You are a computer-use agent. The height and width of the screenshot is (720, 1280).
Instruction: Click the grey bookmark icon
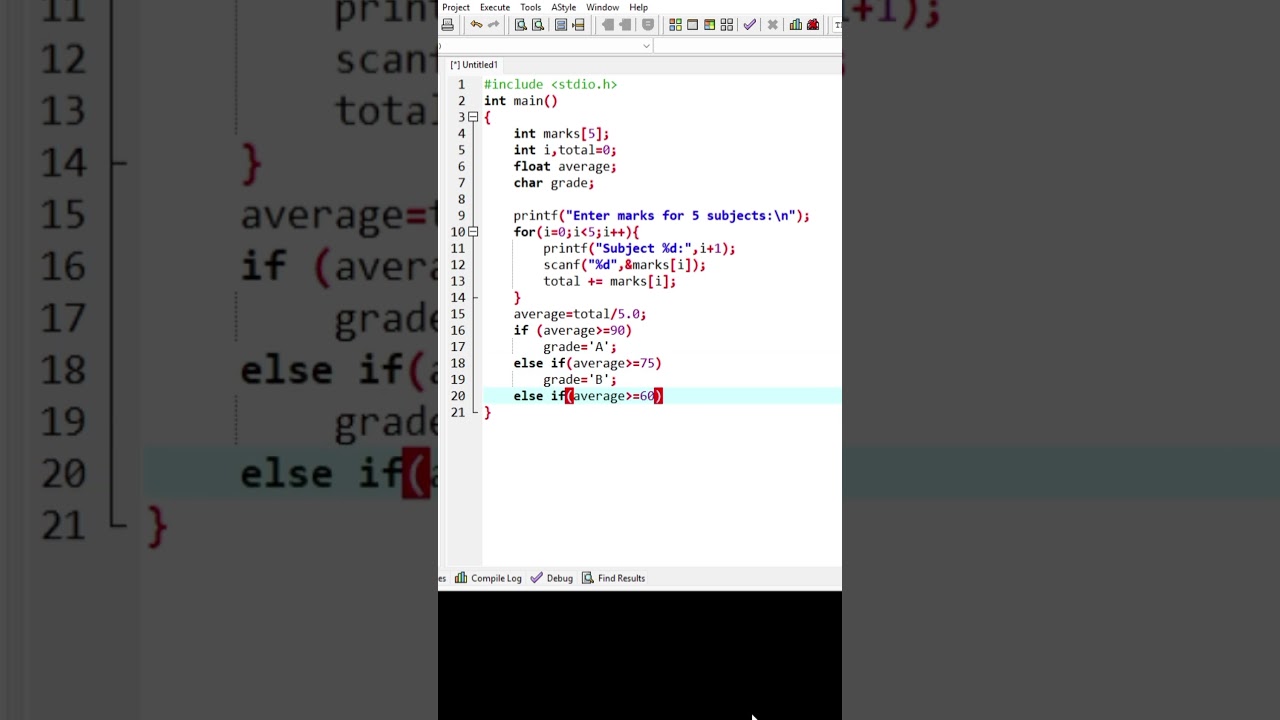point(648,25)
